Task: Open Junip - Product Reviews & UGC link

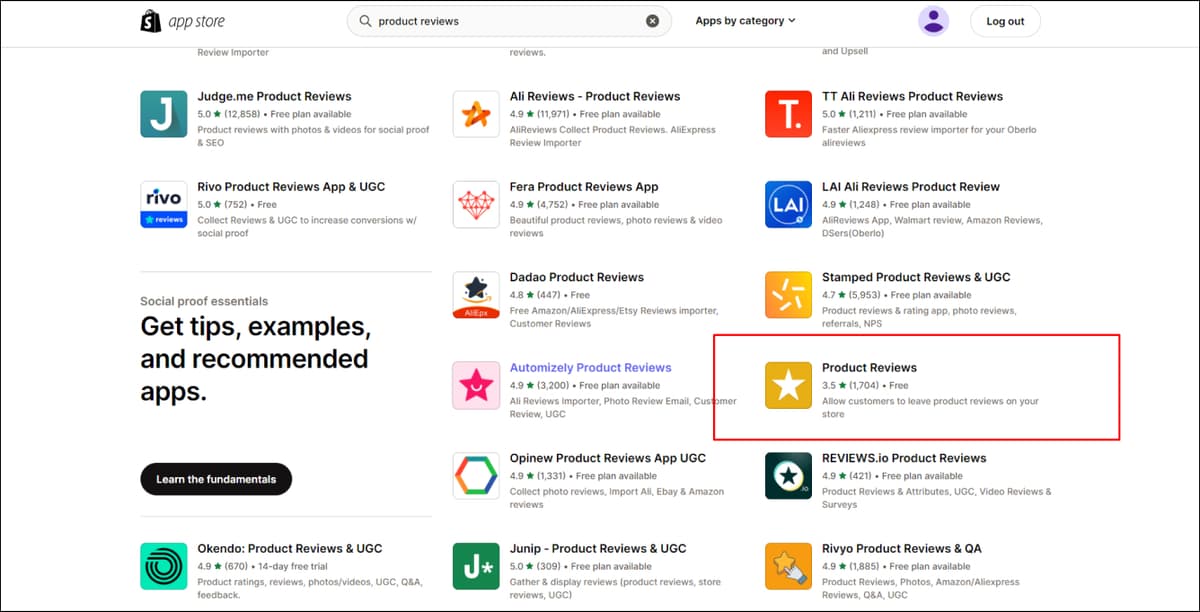Action: pyautogui.click(x=598, y=549)
